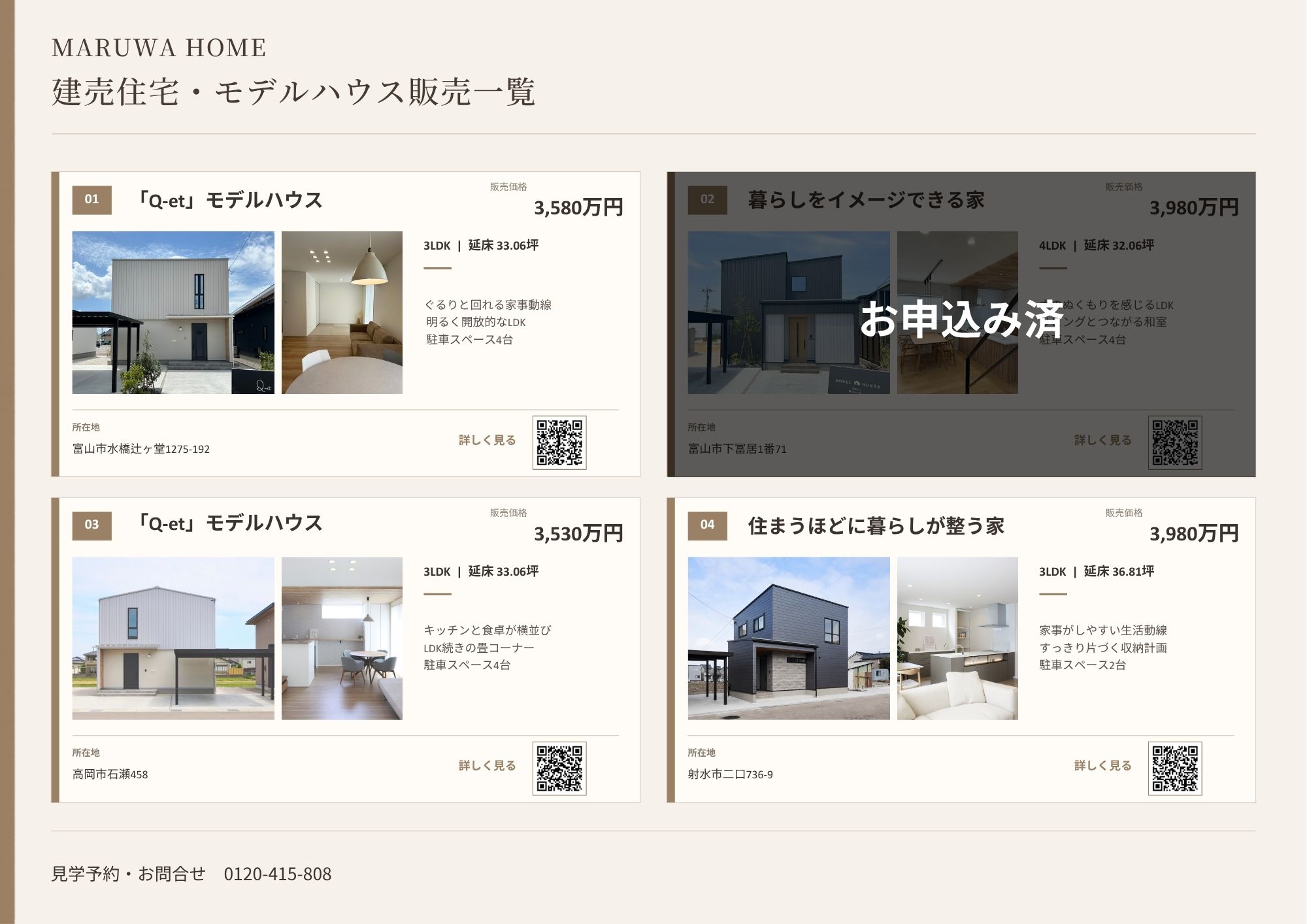Open 詳しく見る link for listing 02
The height and width of the screenshot is (924, 1307).
(1103, 440)
